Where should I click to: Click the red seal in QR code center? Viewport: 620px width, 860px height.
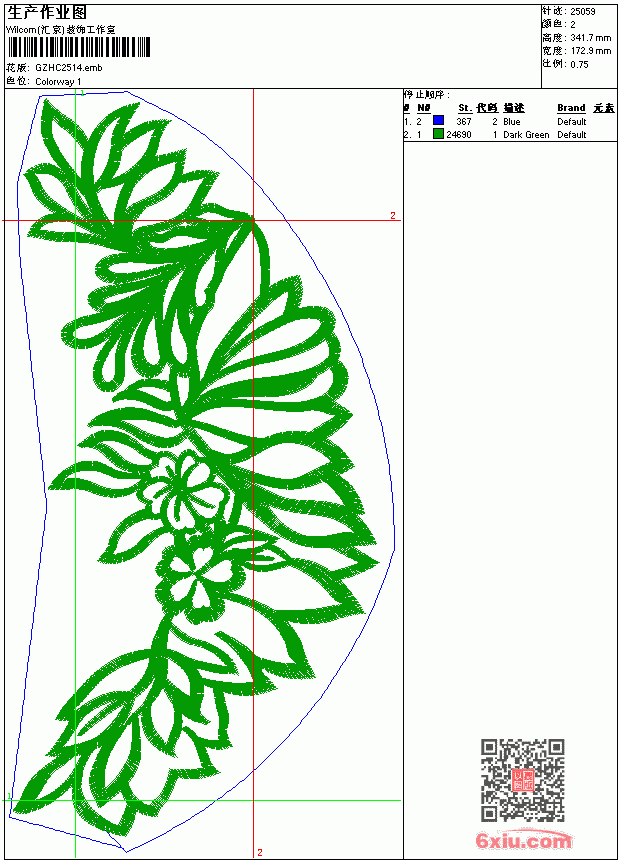pos(523,780)
